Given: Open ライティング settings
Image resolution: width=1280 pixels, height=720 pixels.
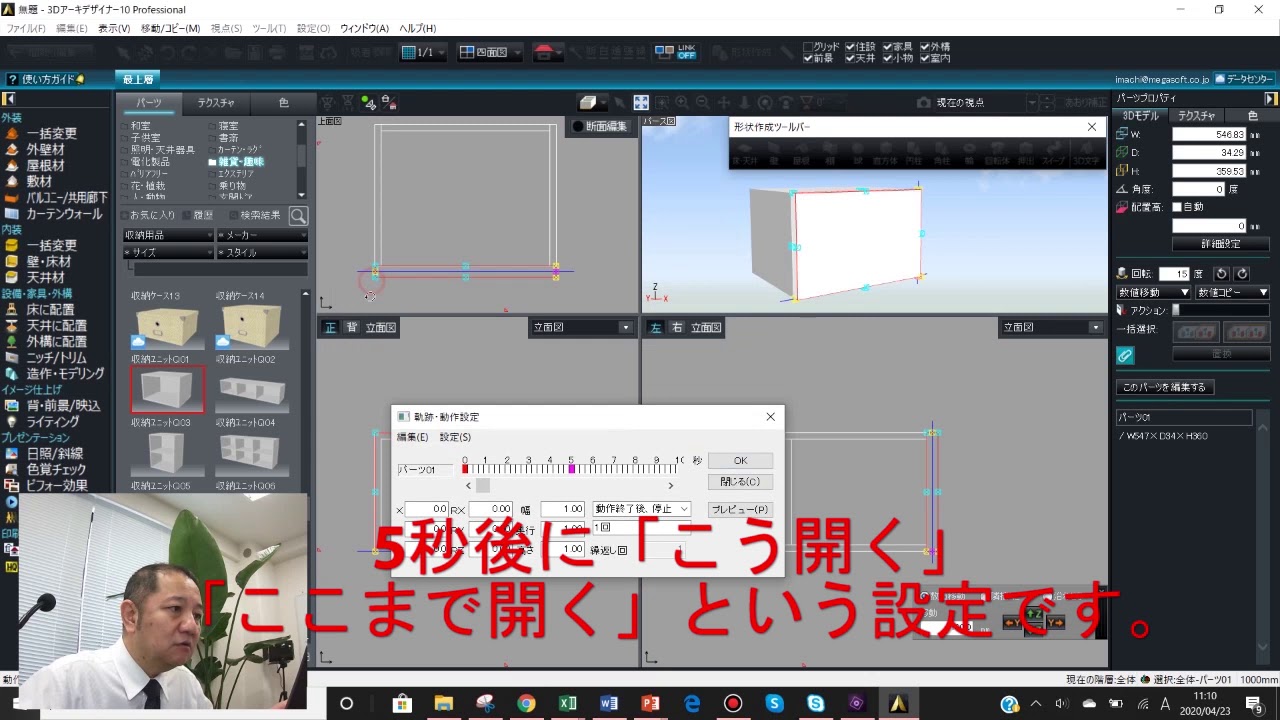Looking at the screenshot, I should [x=52, y=422].
